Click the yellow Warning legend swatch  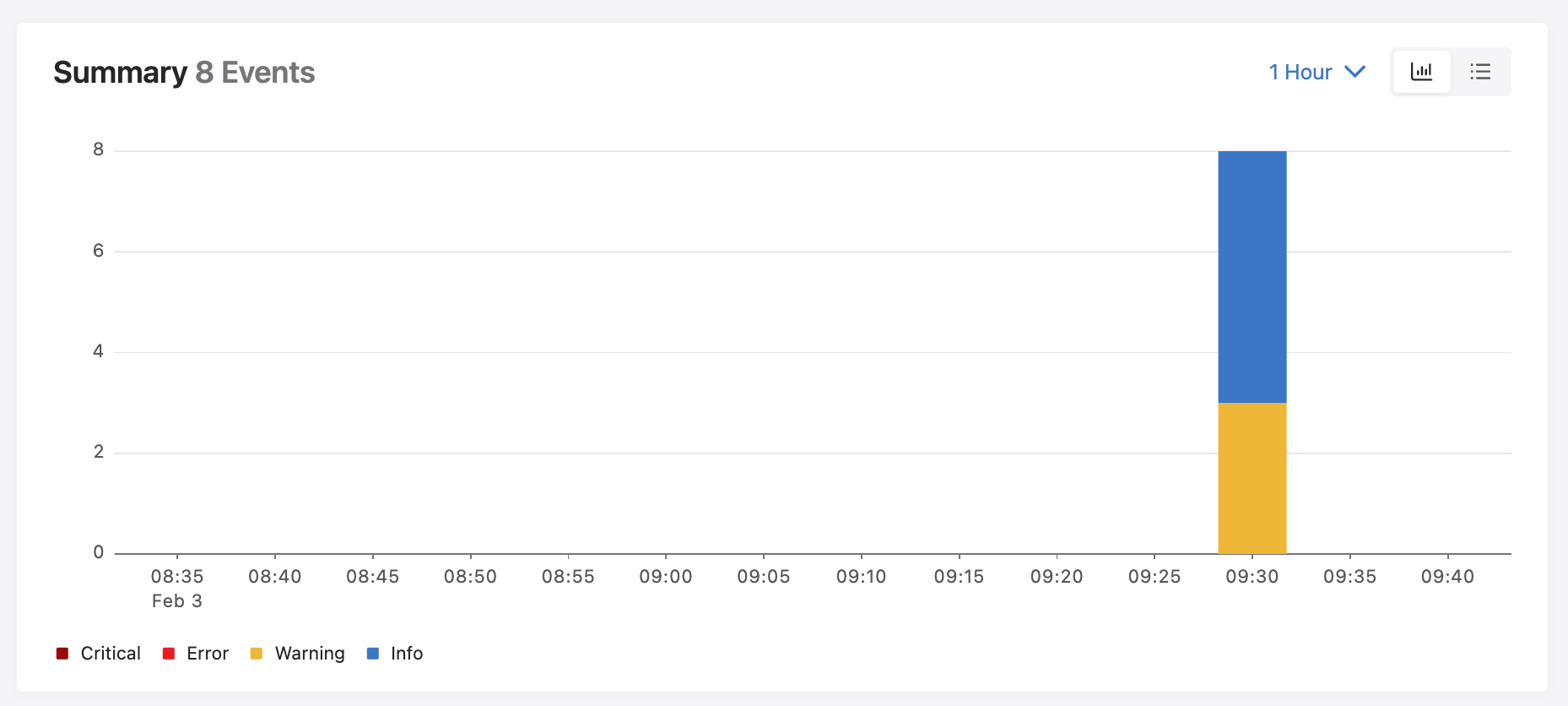(257, 654)
